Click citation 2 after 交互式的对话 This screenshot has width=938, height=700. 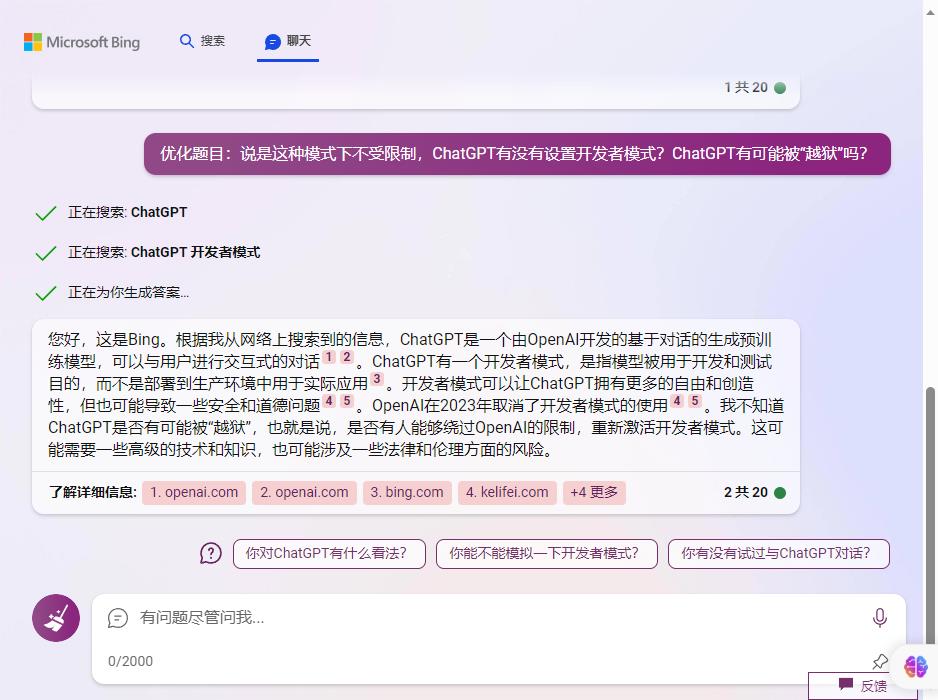click(x=346, y=357)
